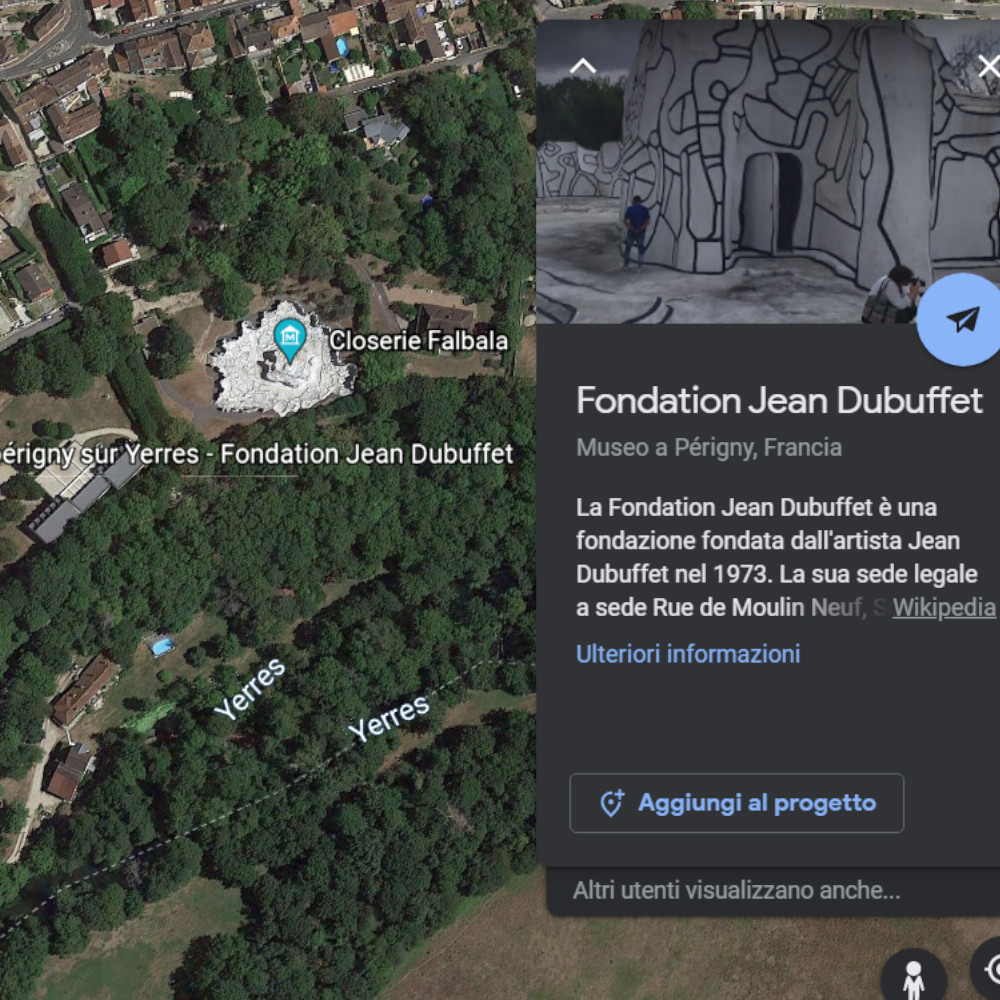Click the Périgny sur Yerres Fondation label
The width and height of the screenshot is (1000, 1000).
(256, 454)
